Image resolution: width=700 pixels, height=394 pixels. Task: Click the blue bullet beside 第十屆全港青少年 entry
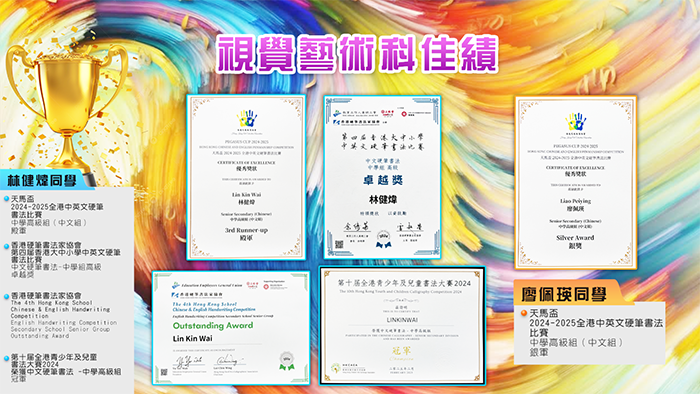(6, 358)
